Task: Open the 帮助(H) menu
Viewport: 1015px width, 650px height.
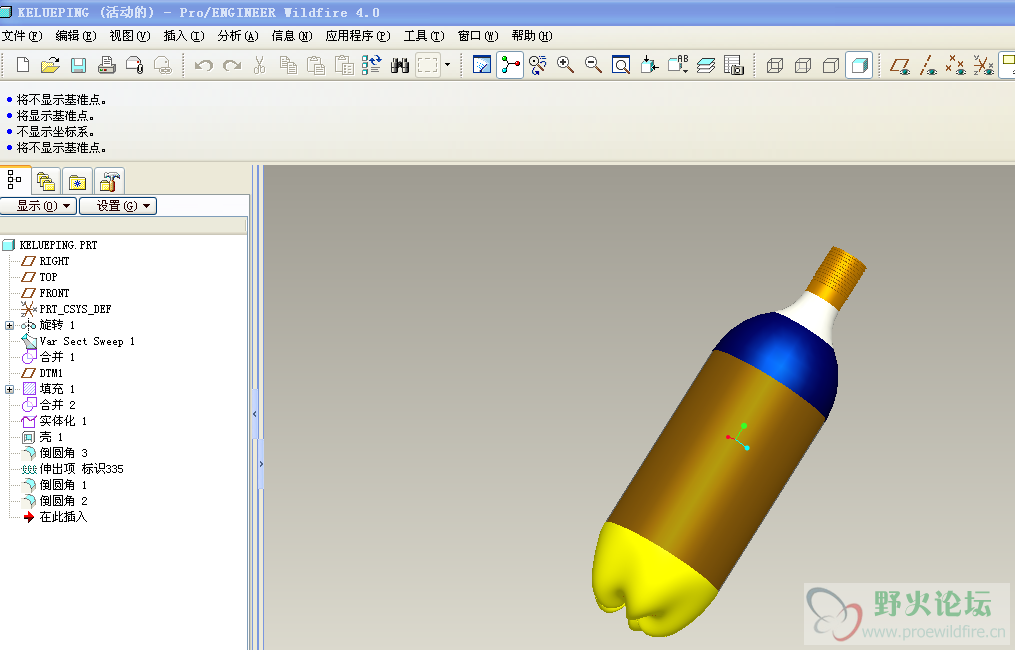Action: (531, 36)
